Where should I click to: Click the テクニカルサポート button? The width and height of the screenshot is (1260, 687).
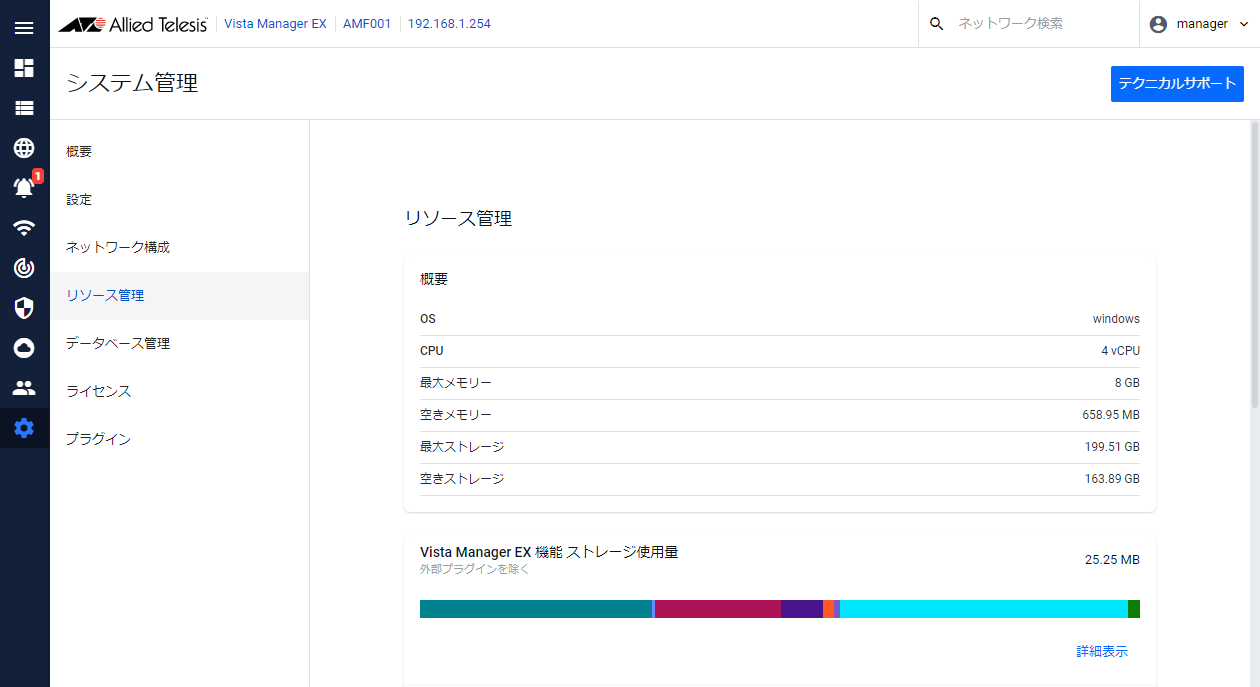(1177, 84)
